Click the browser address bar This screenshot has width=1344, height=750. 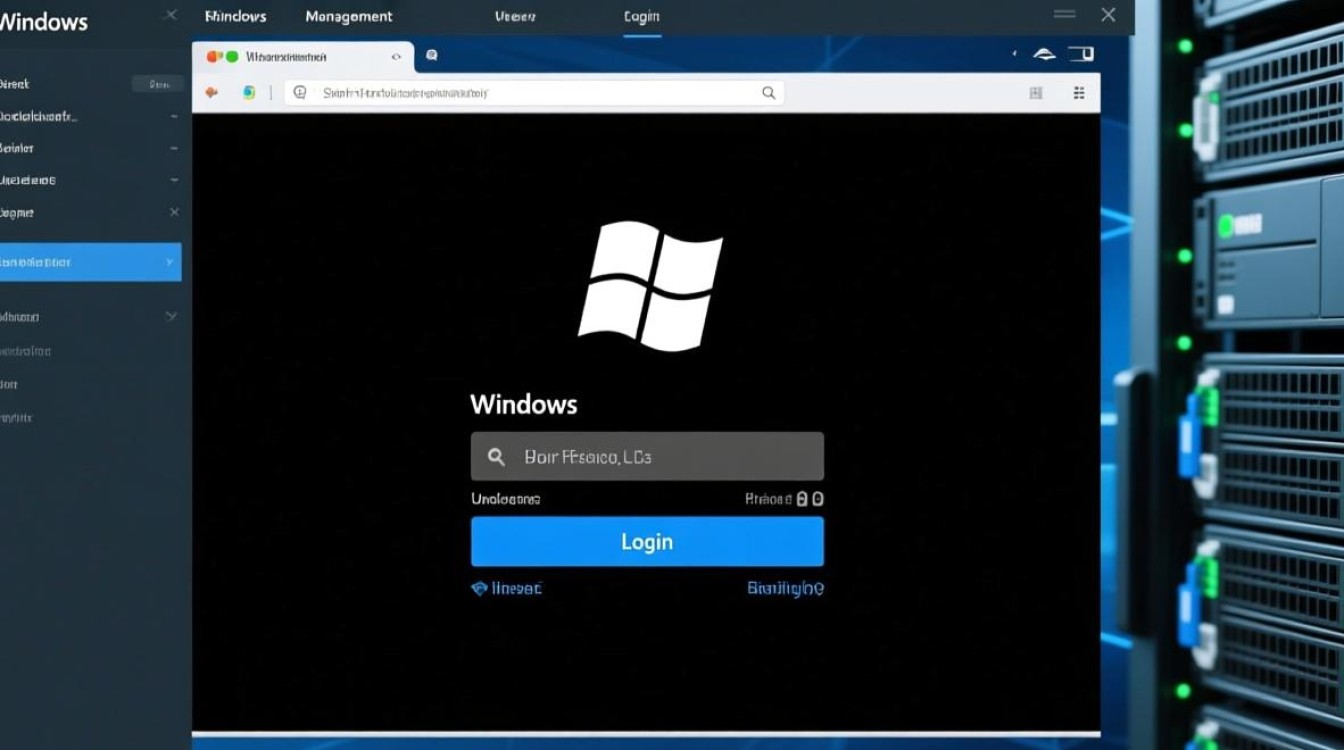pos(530,93)
